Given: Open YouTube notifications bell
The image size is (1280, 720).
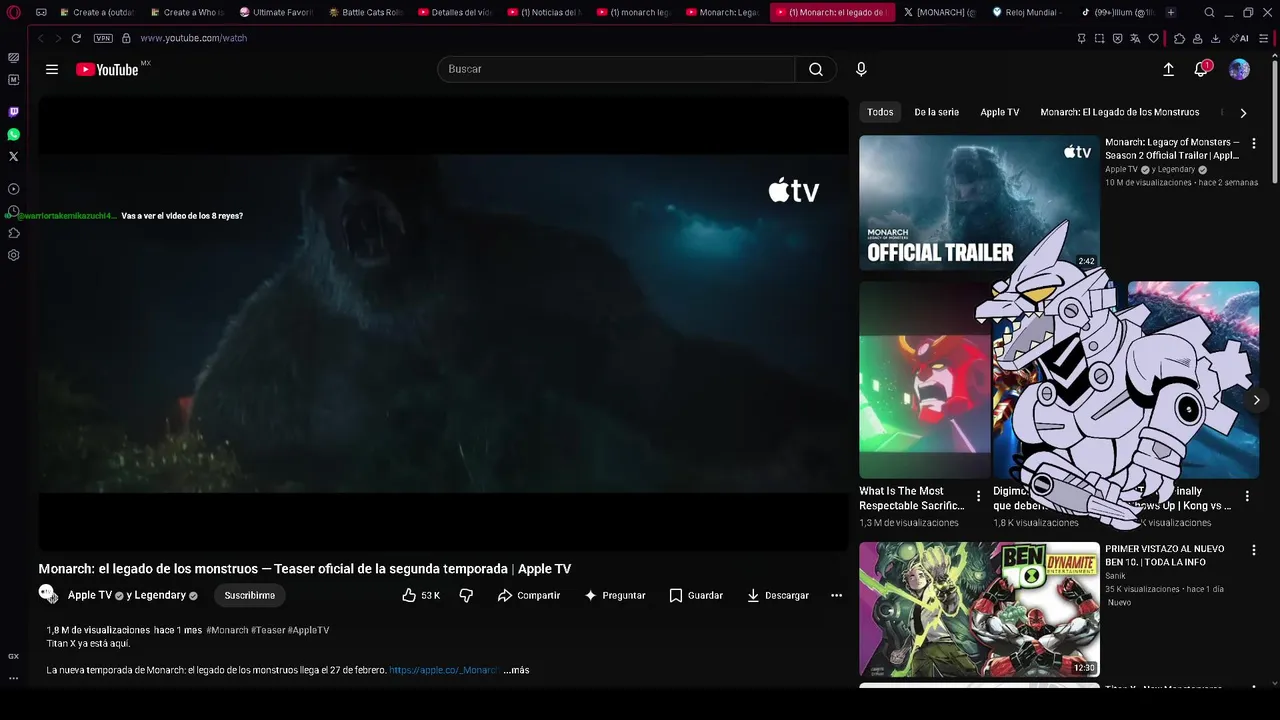Looking at the screenshot, I should (1202, 69).
